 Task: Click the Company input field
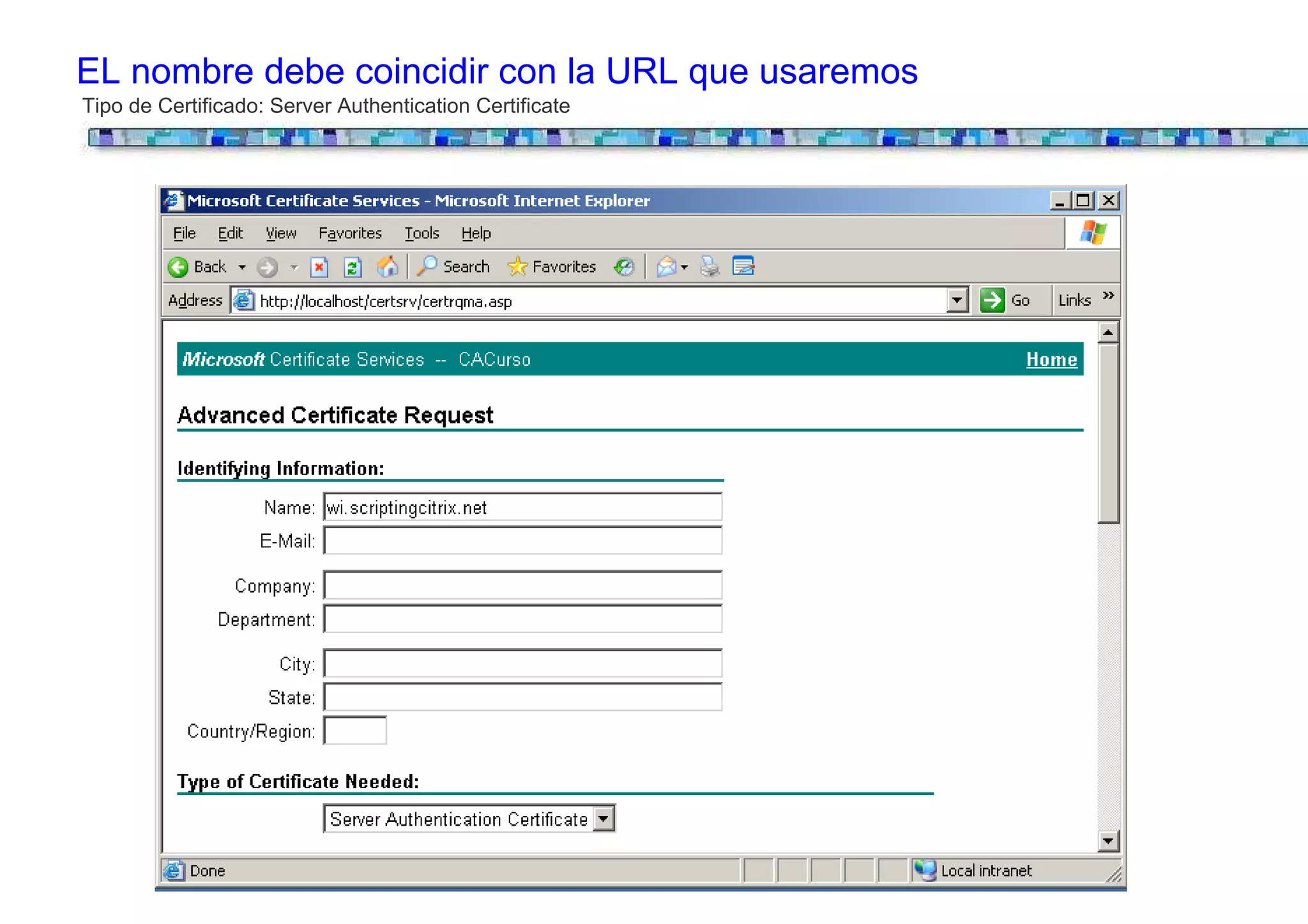pyautogui.click(x=522, y=586)
